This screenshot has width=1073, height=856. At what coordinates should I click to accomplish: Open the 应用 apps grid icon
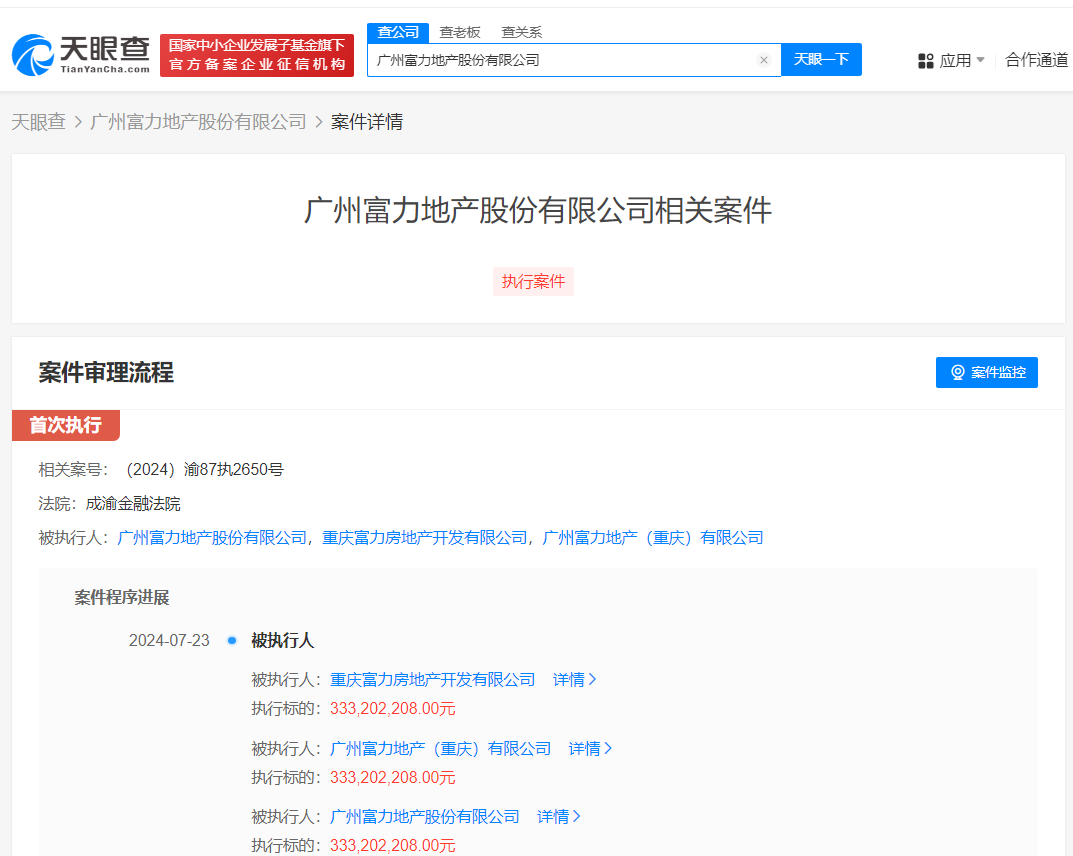924,60
